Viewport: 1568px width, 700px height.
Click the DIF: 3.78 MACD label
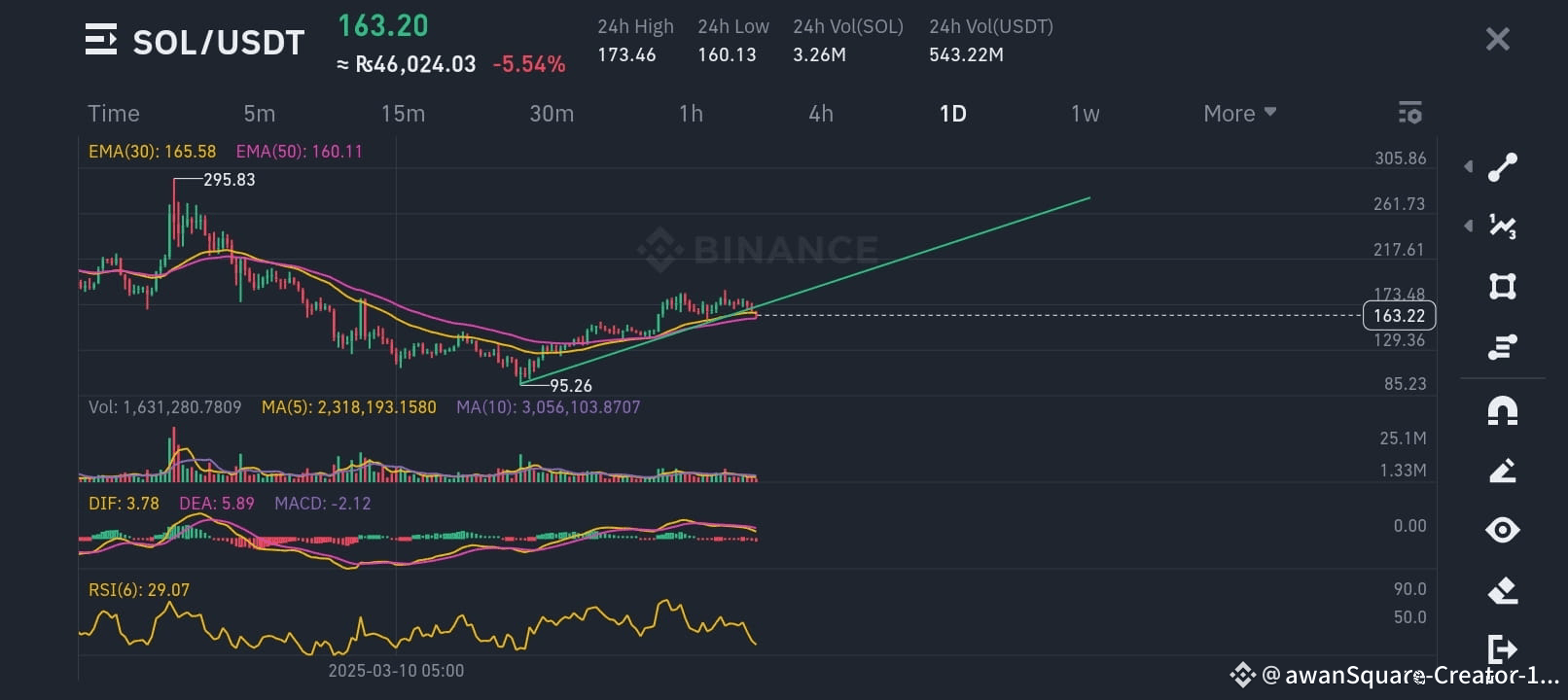pos(124,504)
